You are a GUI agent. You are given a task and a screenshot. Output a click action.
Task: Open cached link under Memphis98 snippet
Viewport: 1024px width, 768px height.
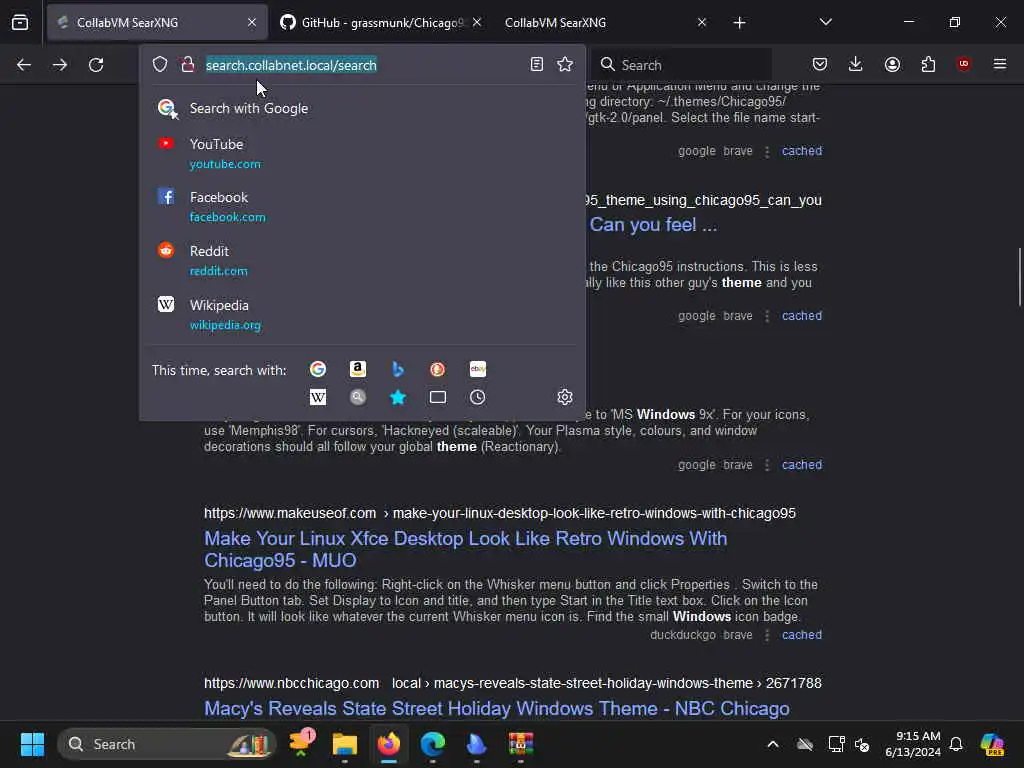[x=802, y=465]
